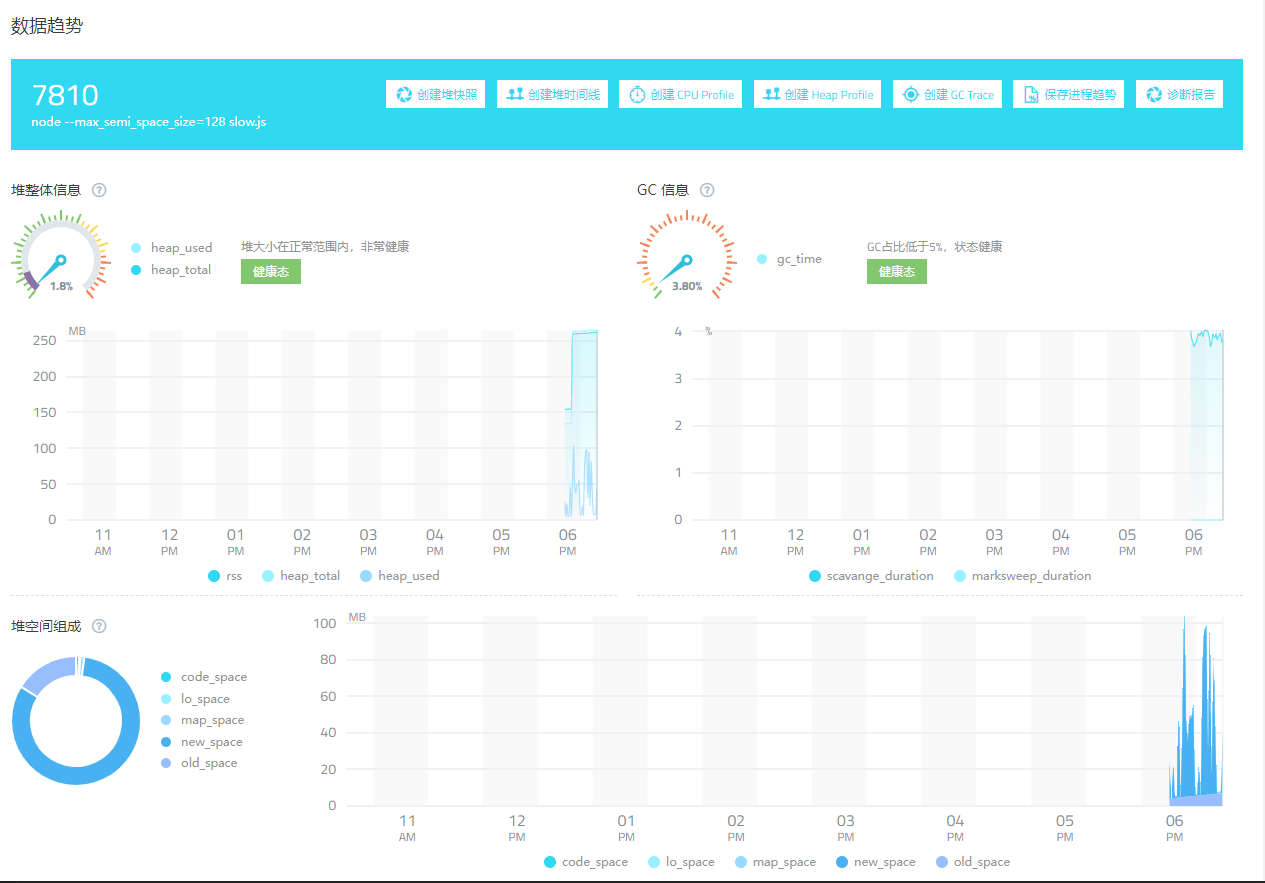Click the 创建堆快照 camera icon
This screenshot has height=883, width=1265.
(x=404, y=95)
